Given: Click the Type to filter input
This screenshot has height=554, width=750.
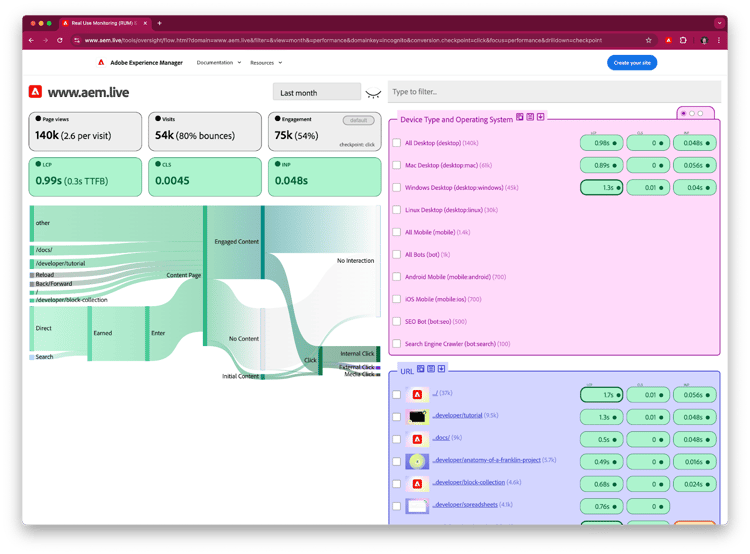Looking at the screenshot, I should click(x=554, y=92).
